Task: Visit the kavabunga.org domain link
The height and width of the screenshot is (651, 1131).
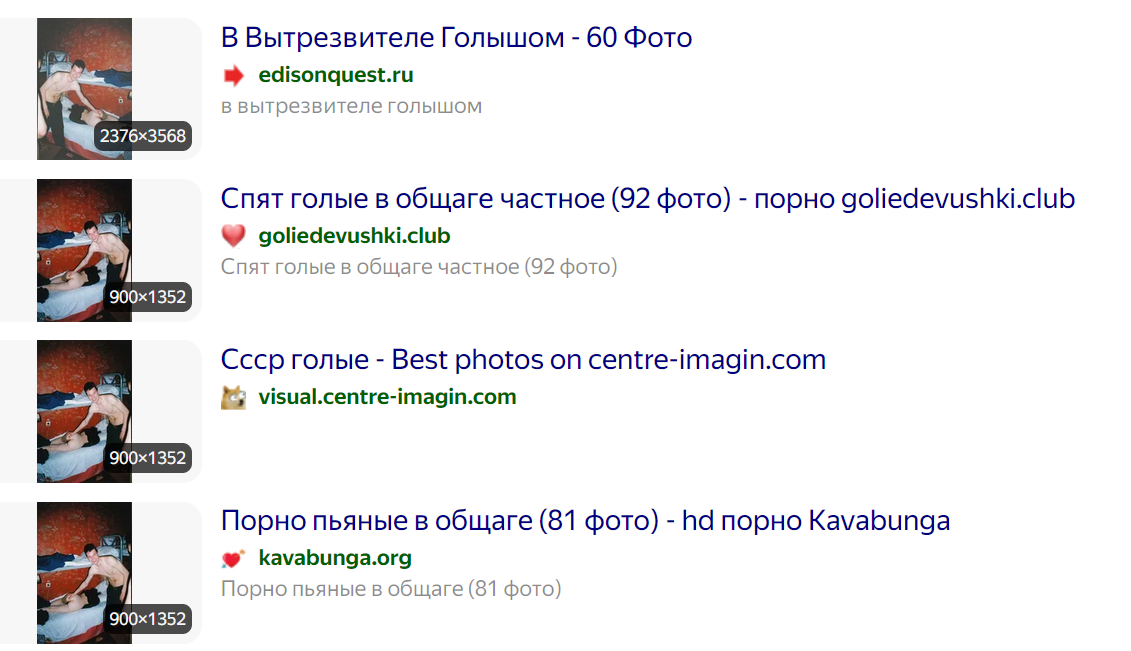Action: tap(335, 558)
